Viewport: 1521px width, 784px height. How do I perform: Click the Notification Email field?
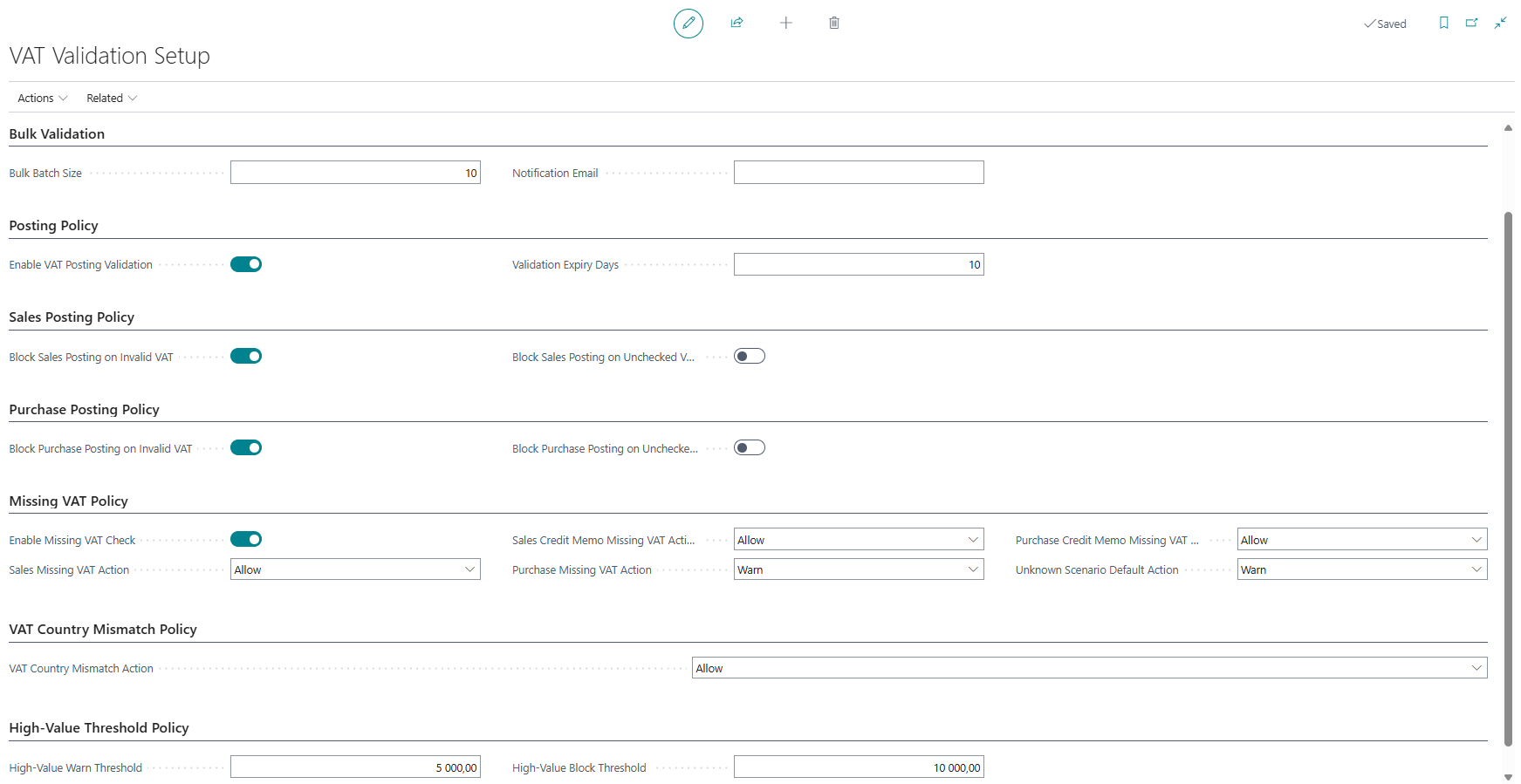pos(859,173)
